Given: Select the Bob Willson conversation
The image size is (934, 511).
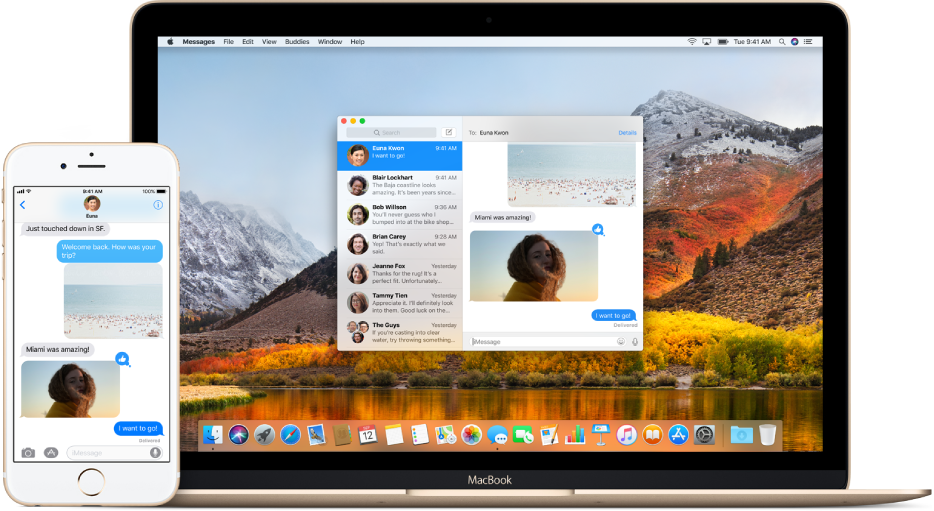Looking at the screenshot, I should point(400,214).
